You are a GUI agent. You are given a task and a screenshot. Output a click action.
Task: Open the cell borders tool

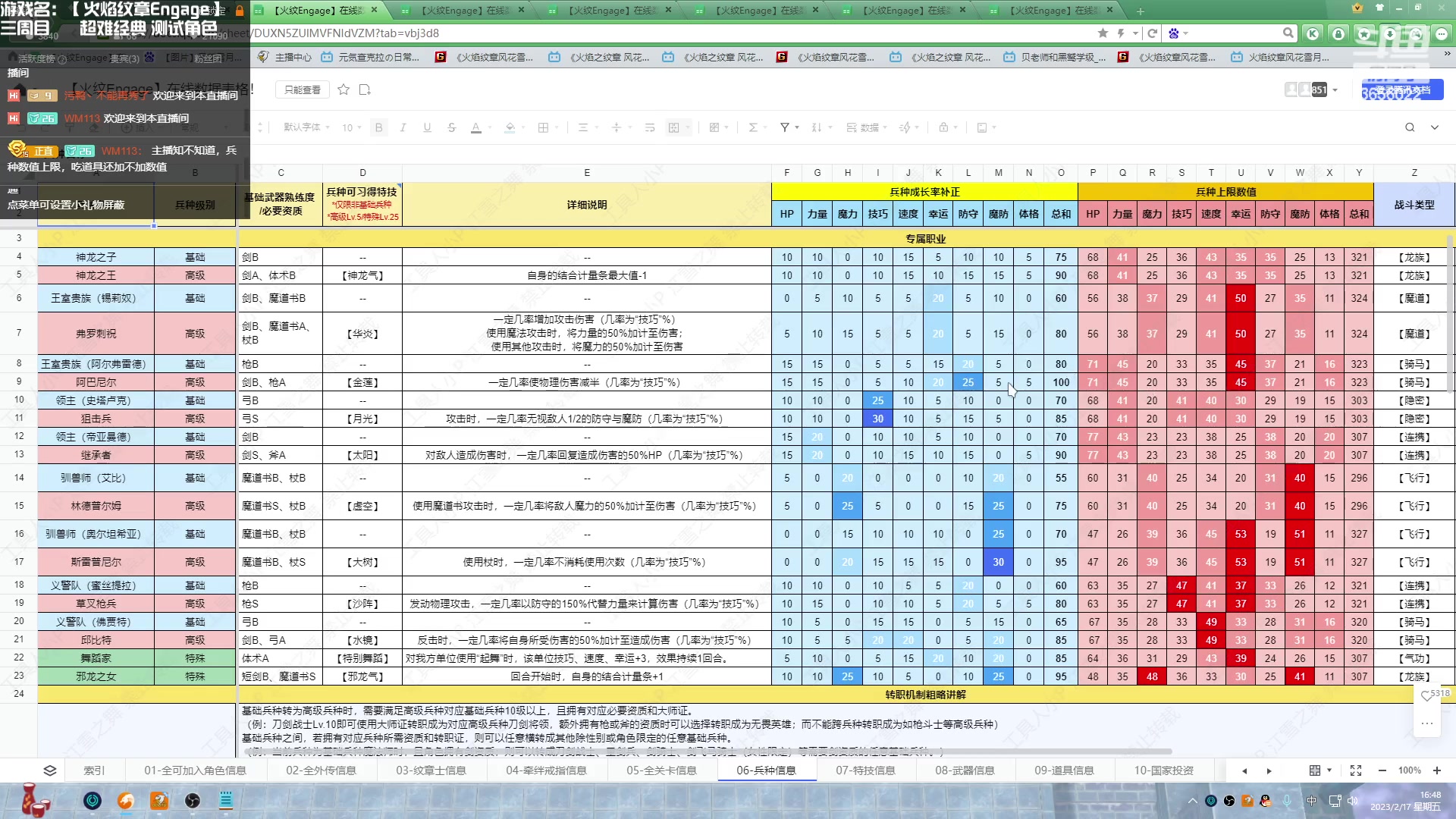(543, 127)
